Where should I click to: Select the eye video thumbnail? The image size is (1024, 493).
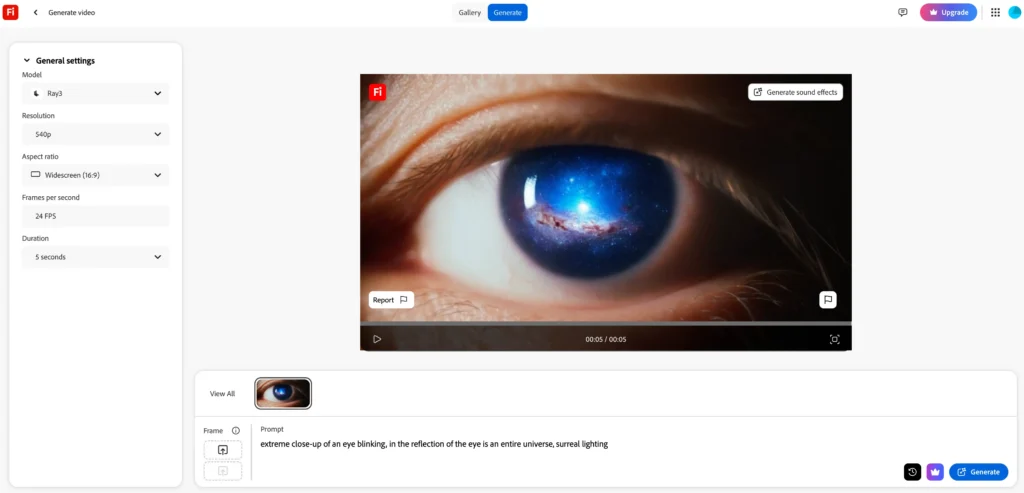pos(283,393)
